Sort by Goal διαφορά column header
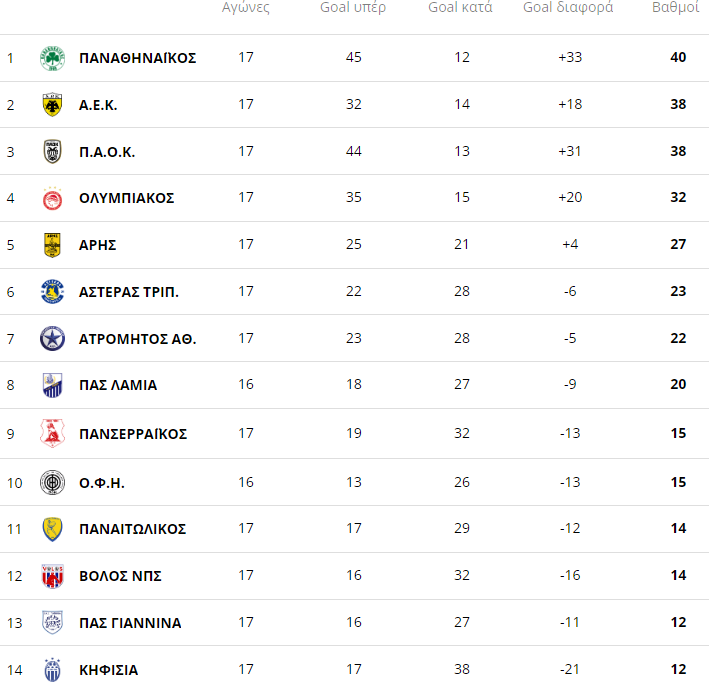The image size is (709, 688). tap(568, 8)
